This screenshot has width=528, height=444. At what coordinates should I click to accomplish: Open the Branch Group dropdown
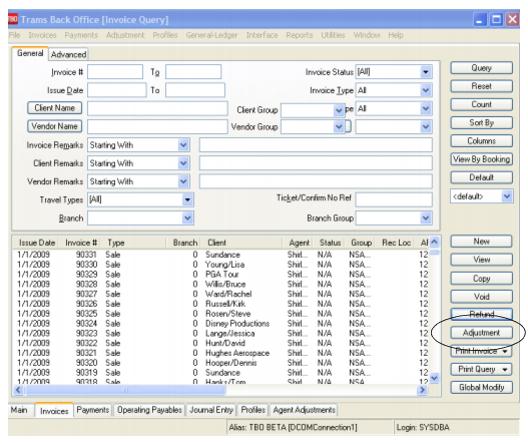point(426,218)
